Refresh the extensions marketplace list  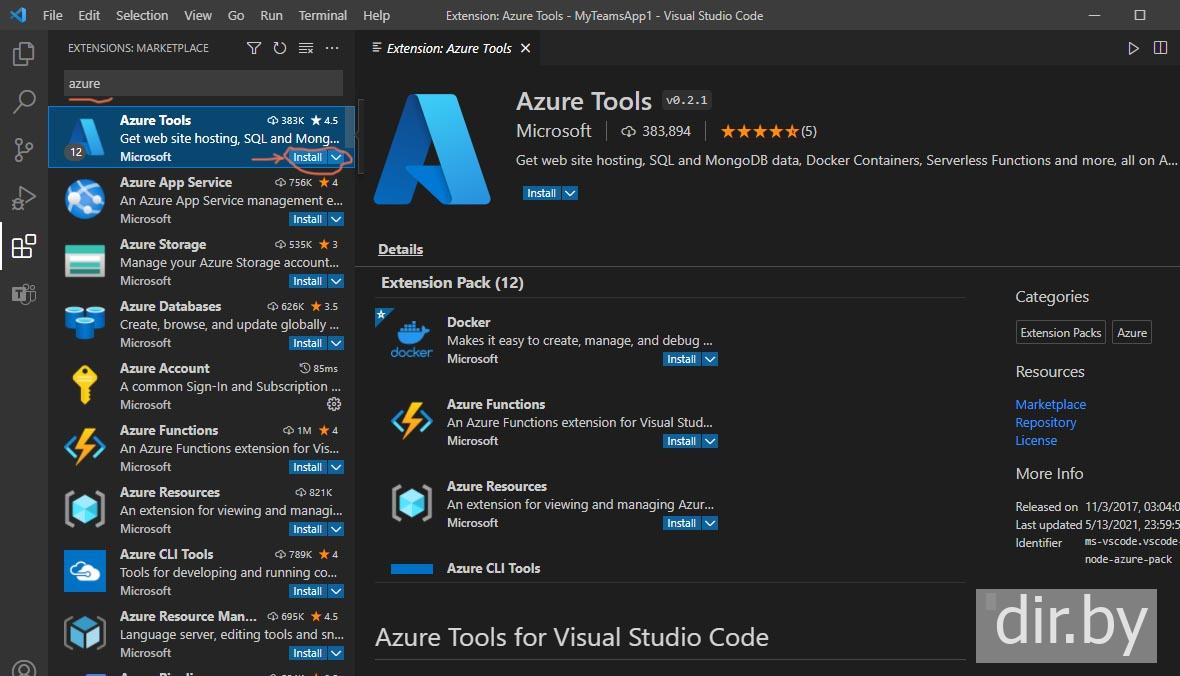tap(280, 48)
